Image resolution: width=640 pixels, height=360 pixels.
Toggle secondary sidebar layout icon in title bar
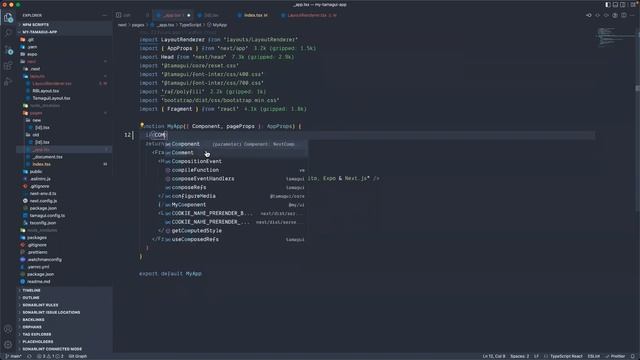tap(622, 4)
